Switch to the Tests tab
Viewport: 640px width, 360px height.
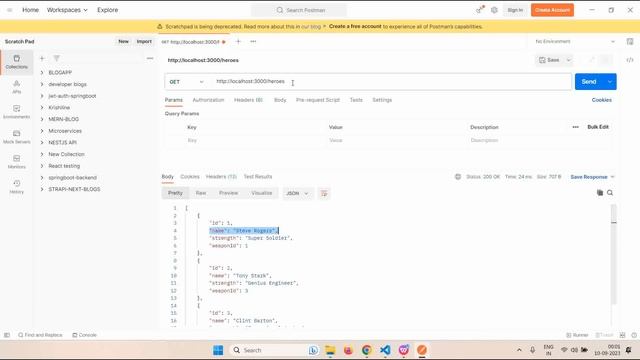(x=356, y=100)
